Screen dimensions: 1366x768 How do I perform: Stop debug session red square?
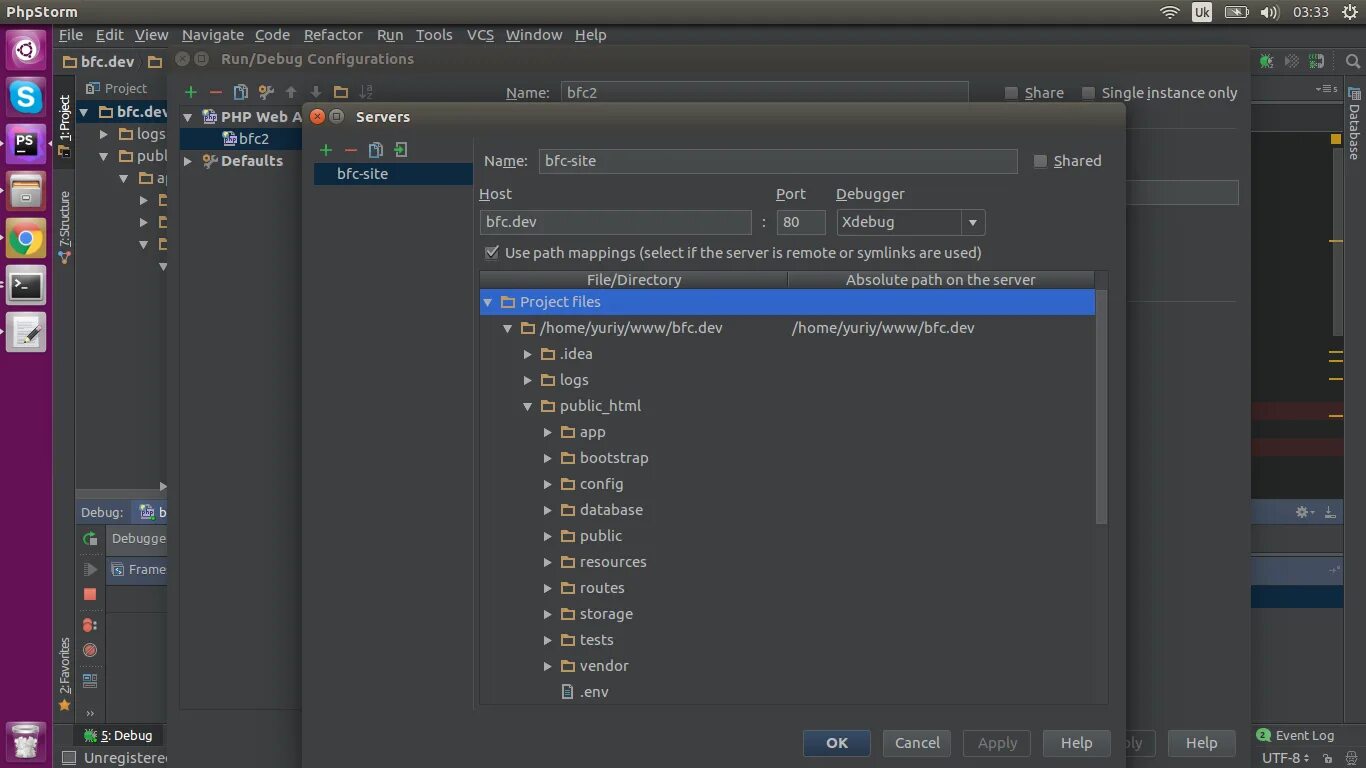coord(90,594)
